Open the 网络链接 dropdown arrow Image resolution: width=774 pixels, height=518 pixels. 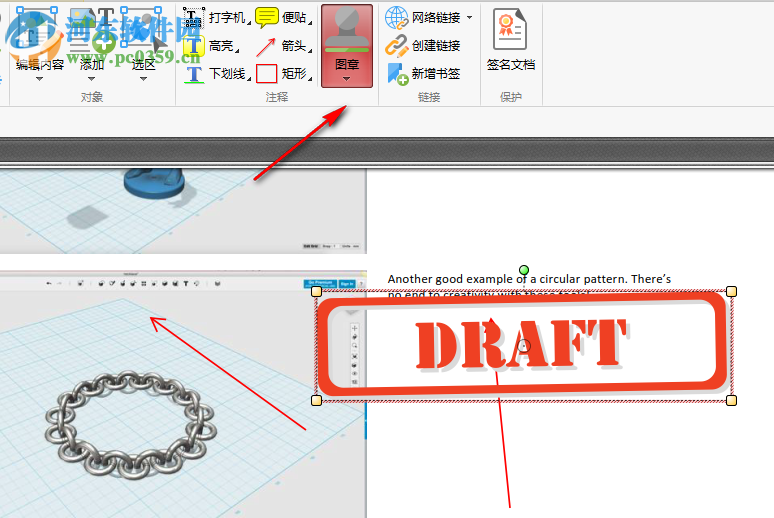pyautogui.click(x=469, y=18)
